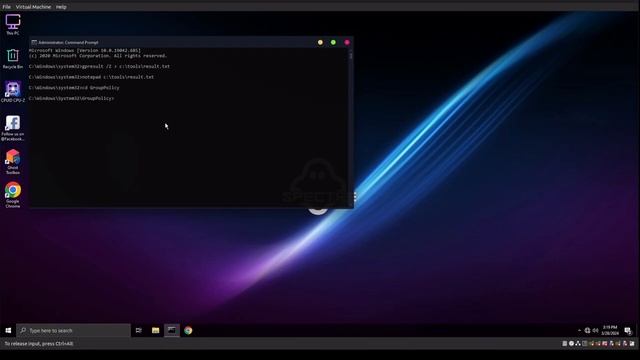Open Task View from the taskbar

[x=139, y=330]
